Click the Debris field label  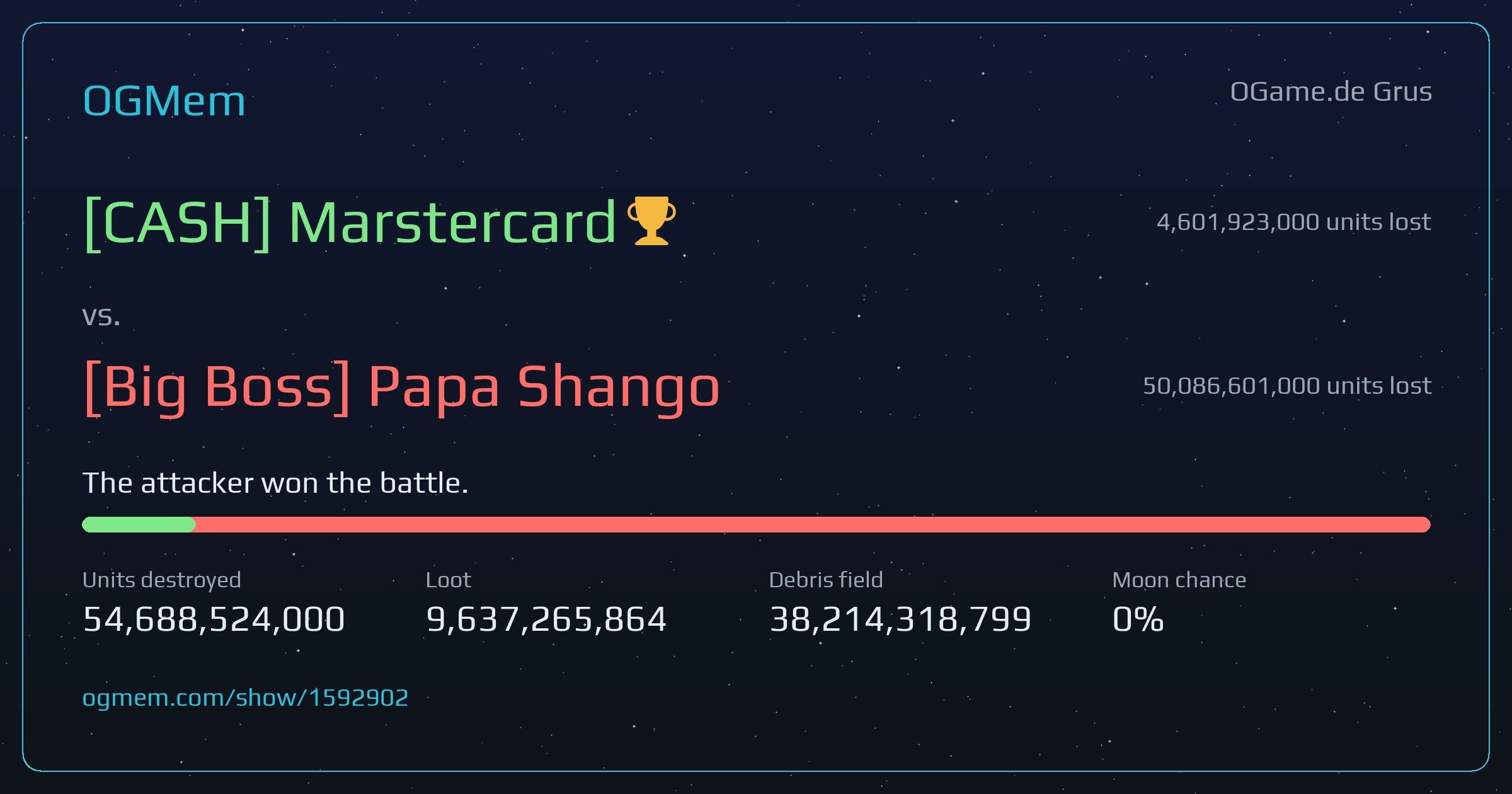click(x=826, y=580)
